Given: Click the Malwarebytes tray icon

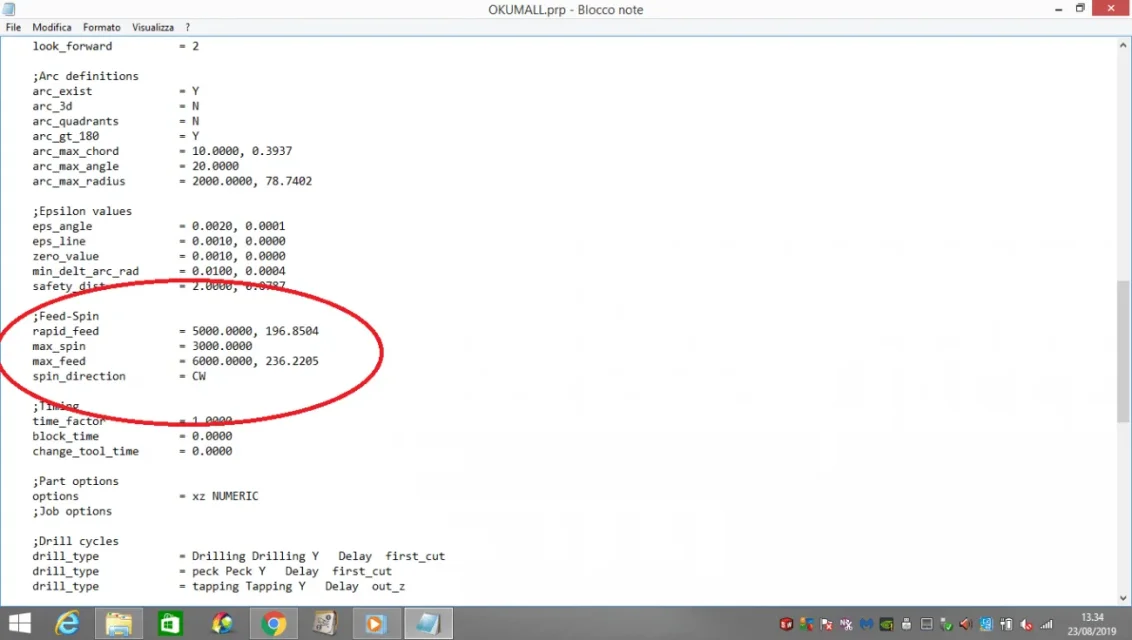Looking at the screenshot, I should coord(866,625).
